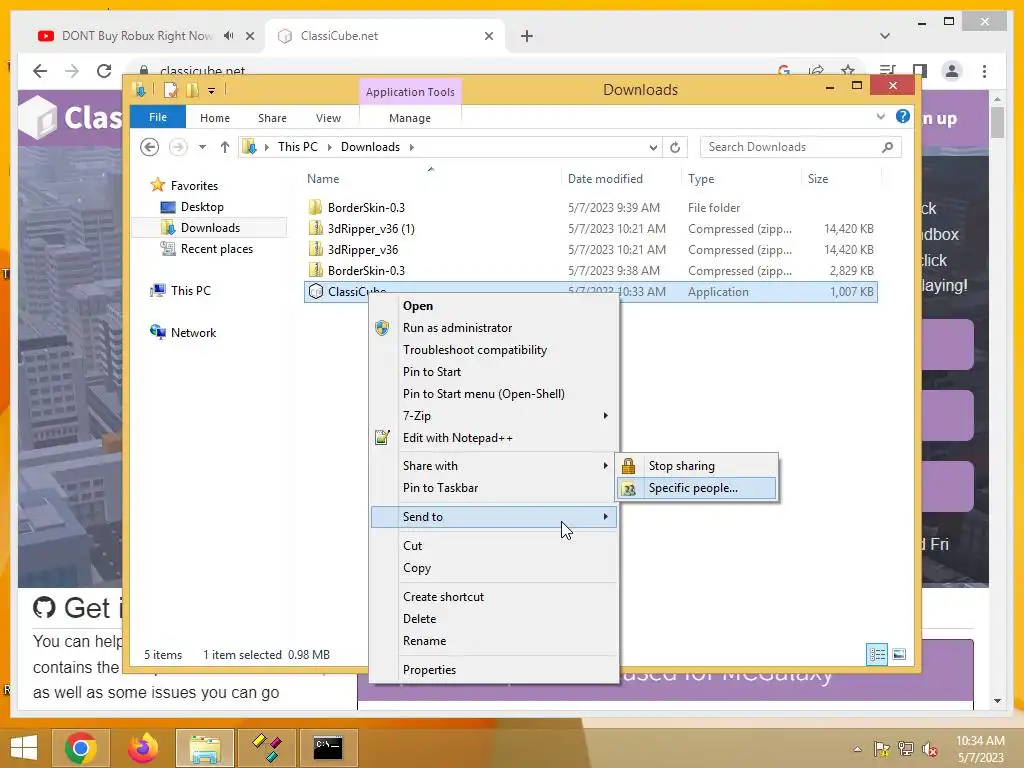Switch to the Share ribbon tab
The image size is (1024, 768).
pyautogui.click(x=272, y=118)
